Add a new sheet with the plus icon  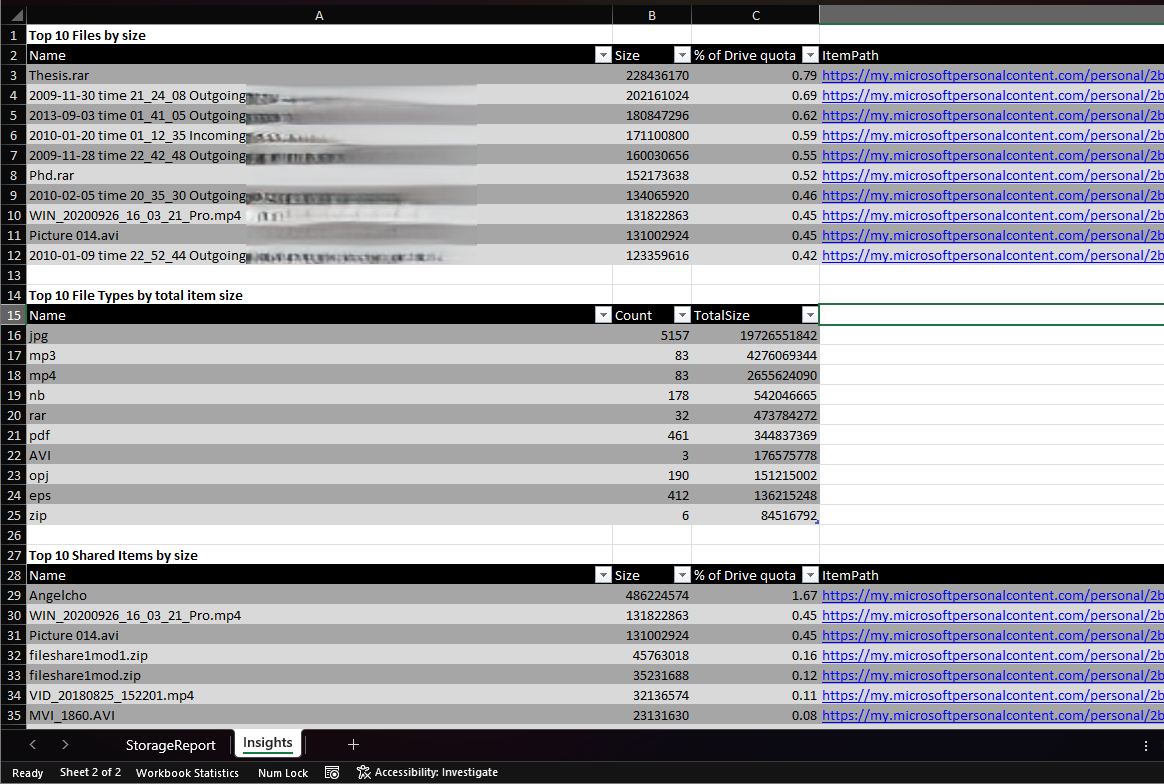(x=353, y=744)
